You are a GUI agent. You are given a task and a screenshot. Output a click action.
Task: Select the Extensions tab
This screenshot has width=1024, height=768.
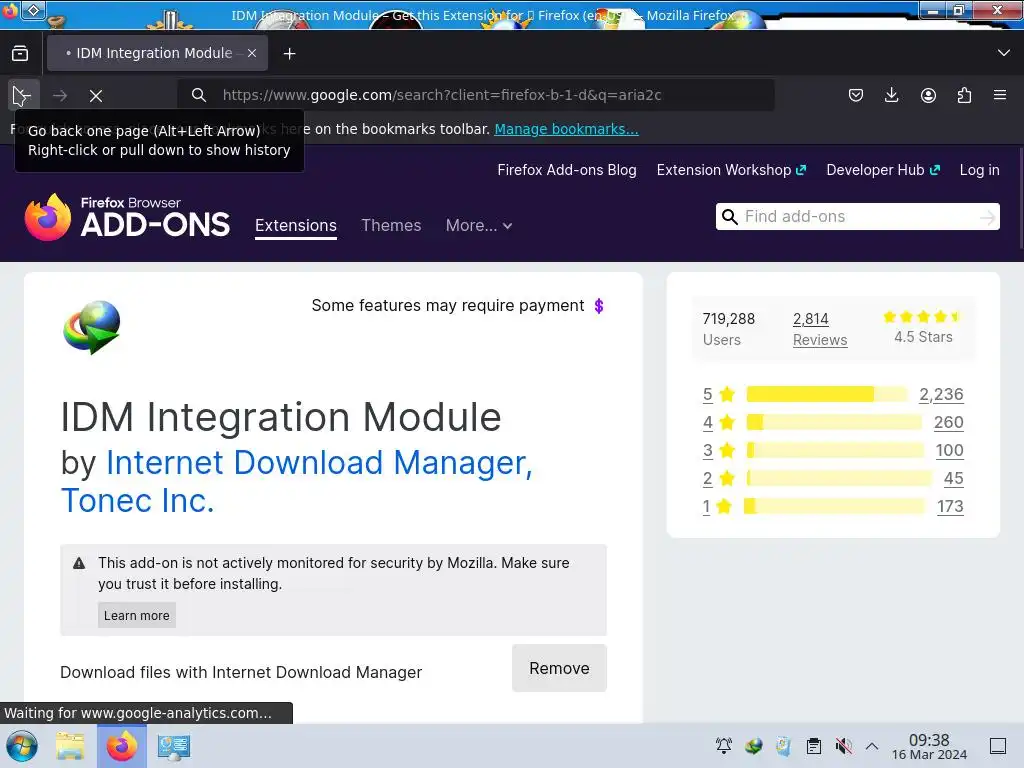(296, 225)
